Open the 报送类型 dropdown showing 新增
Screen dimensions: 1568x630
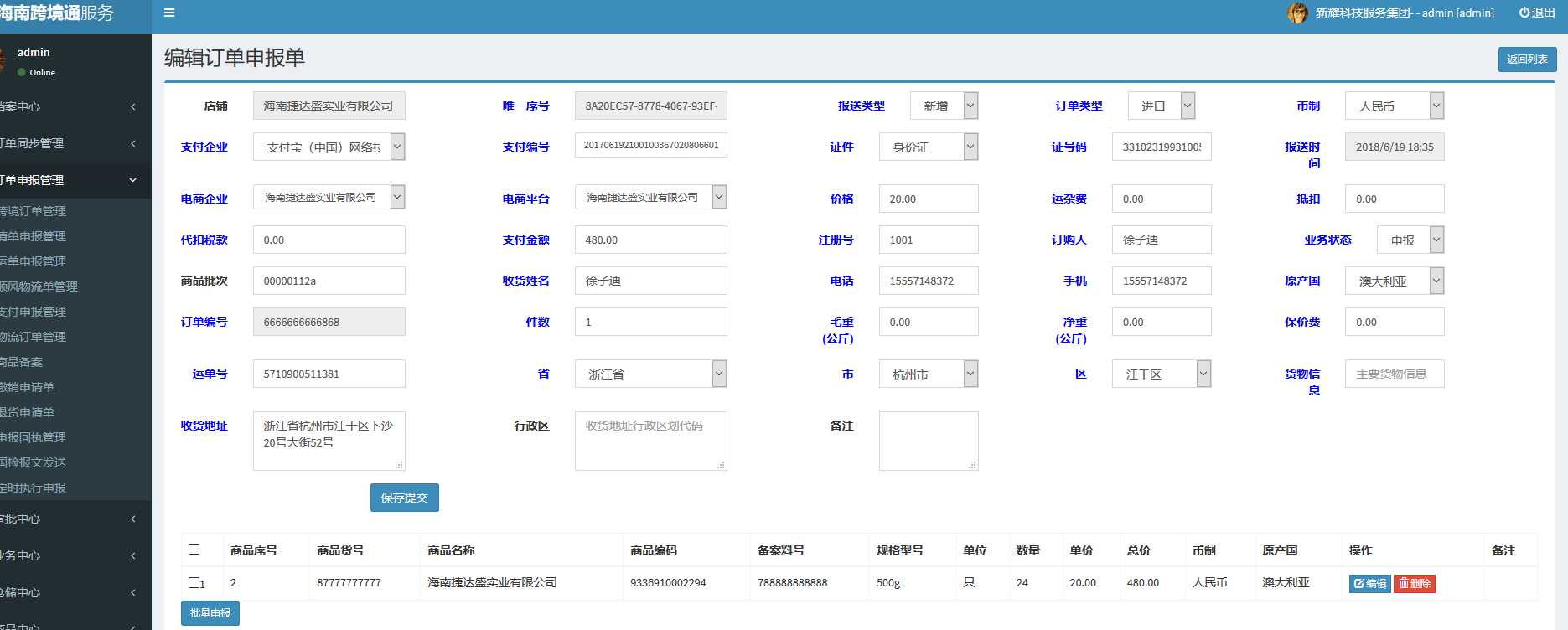pyautogui.click(x=944, y=106)
